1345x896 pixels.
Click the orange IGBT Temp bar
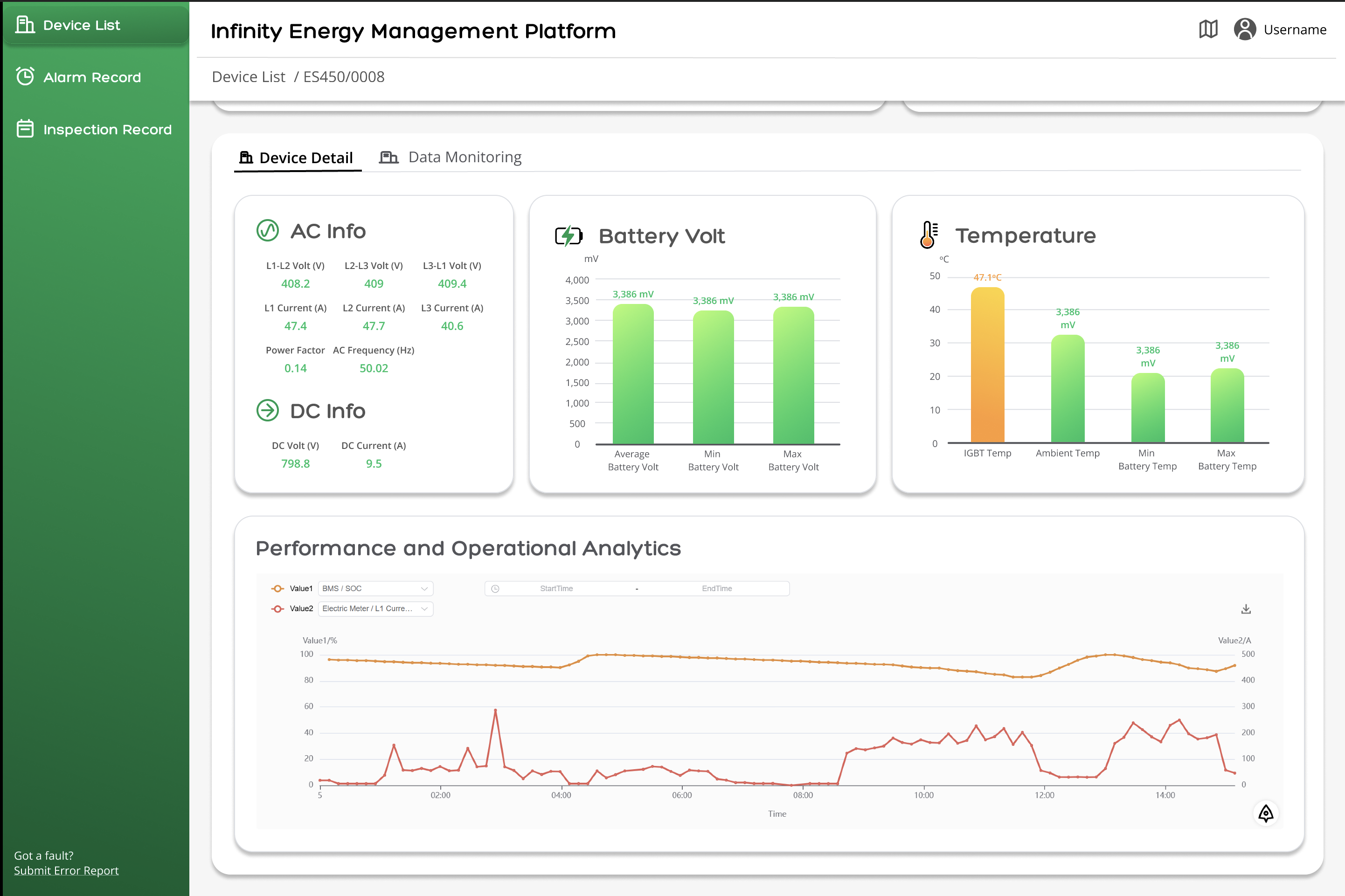[987, 365]
